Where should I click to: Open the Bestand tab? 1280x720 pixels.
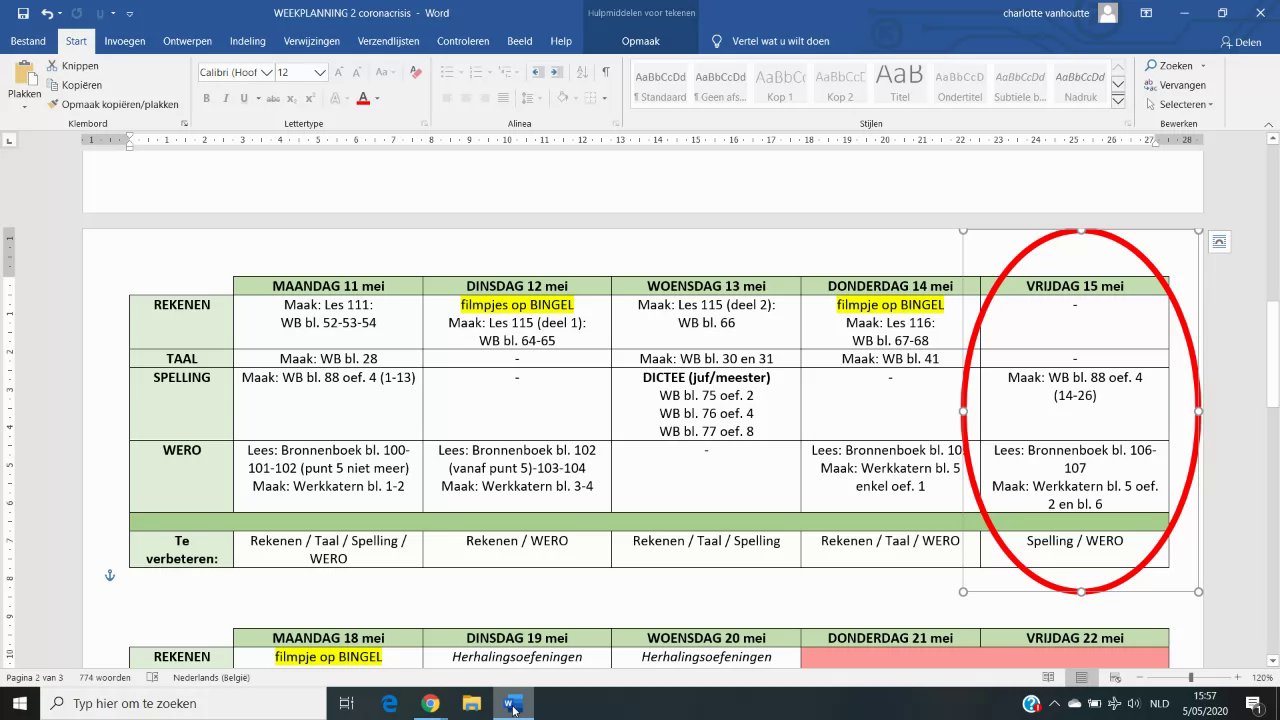(x=29, y=41)
